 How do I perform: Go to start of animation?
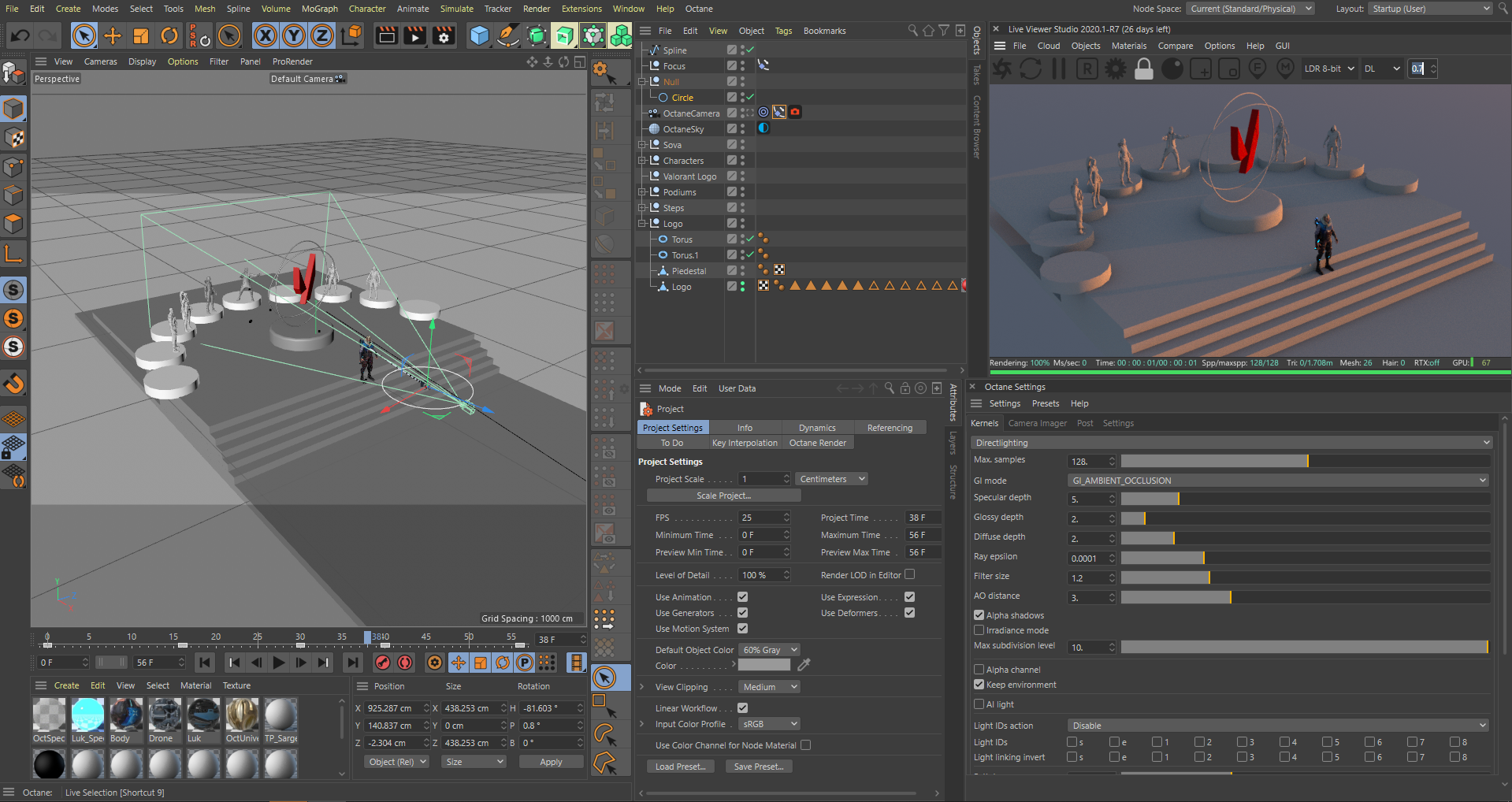(x=205, y=663)
